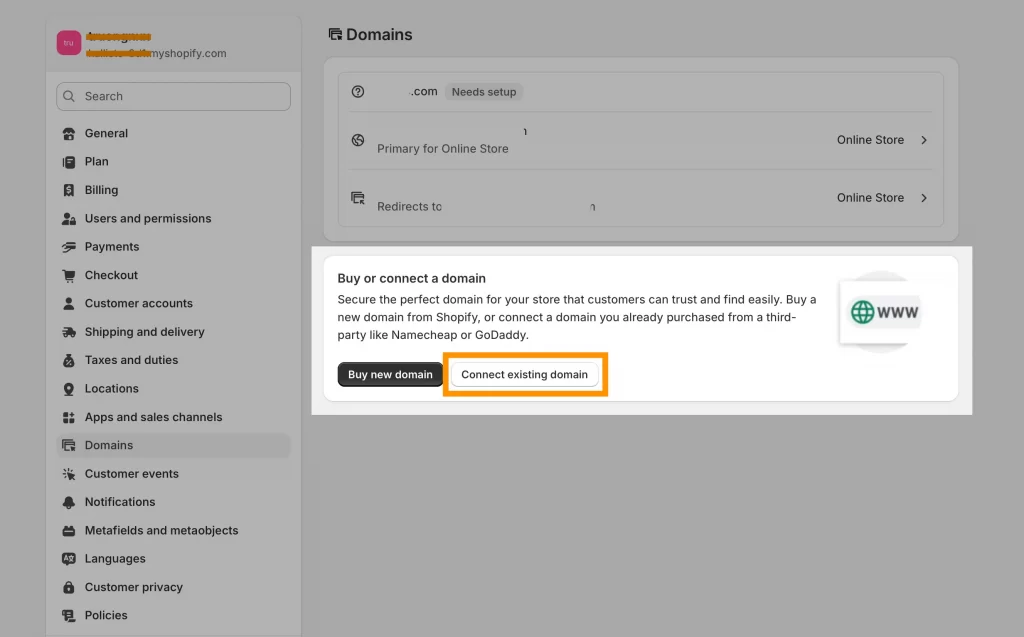
Task: Select Apps and sales channels menu item
Action: [x=153, y=417]
